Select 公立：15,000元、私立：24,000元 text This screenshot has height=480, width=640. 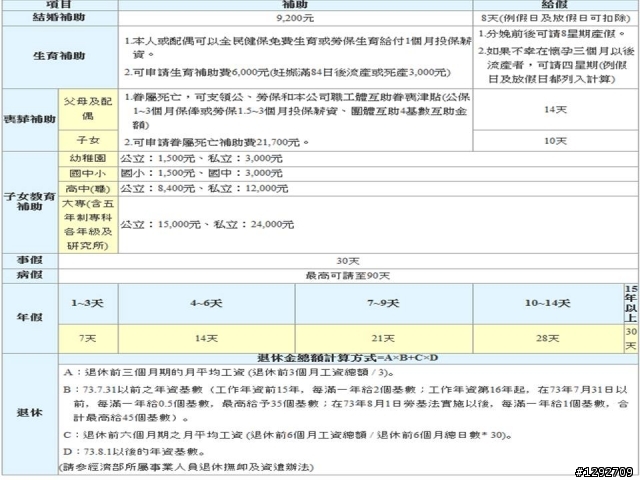pyautogui.click(x=207, y=224)
